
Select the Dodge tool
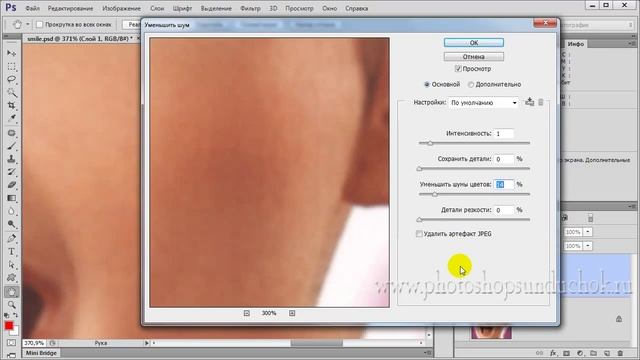click(x=11, y=224)
